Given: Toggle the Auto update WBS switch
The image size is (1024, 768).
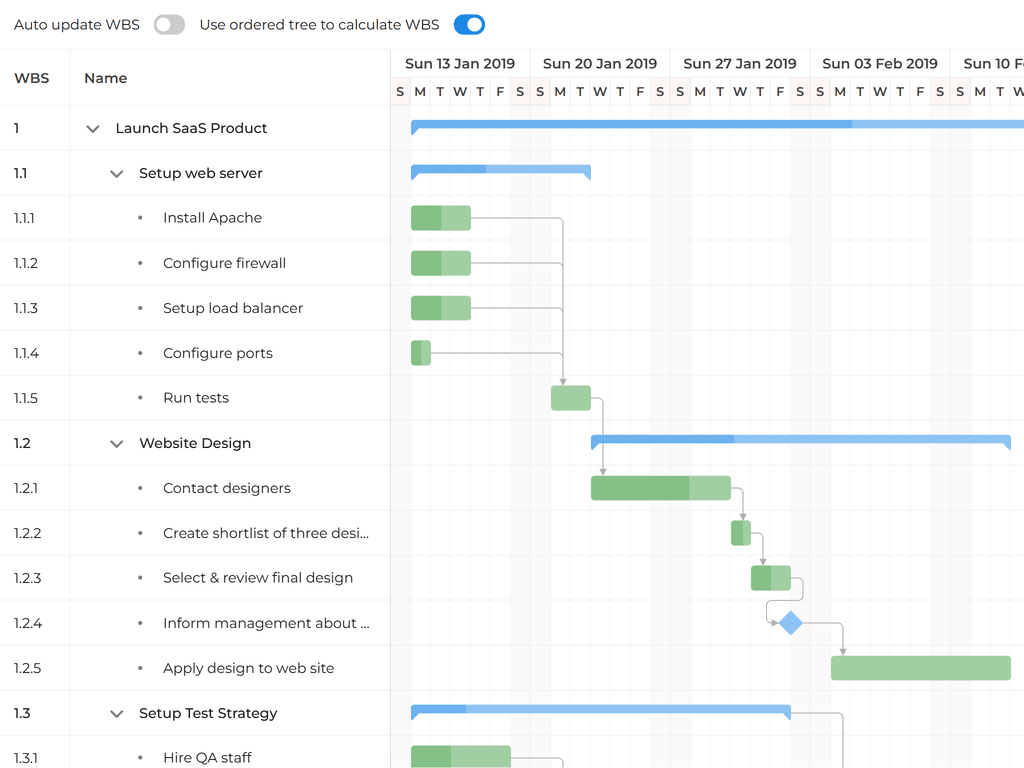Looking at the screenshot, I should click(x=169, y=25).
